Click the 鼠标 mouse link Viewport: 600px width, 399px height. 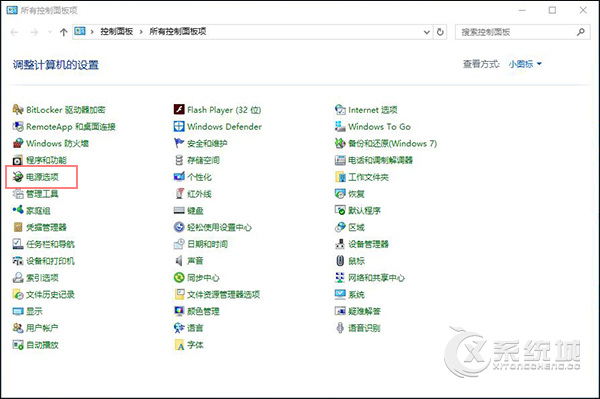pos(356,261)
